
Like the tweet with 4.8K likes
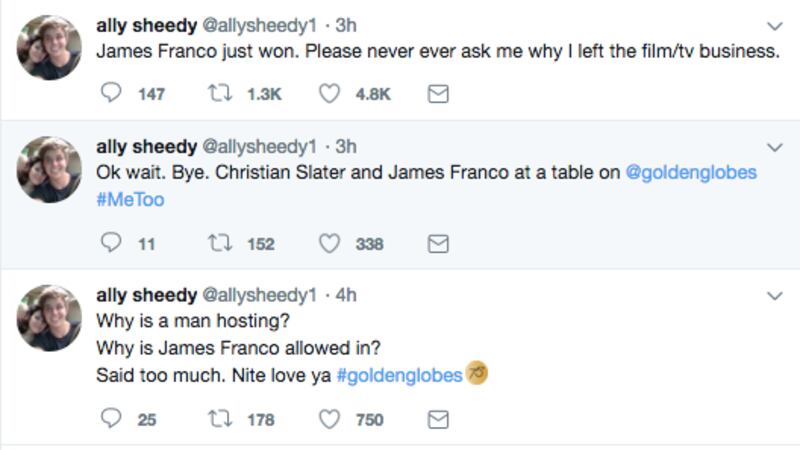point(330,94)
